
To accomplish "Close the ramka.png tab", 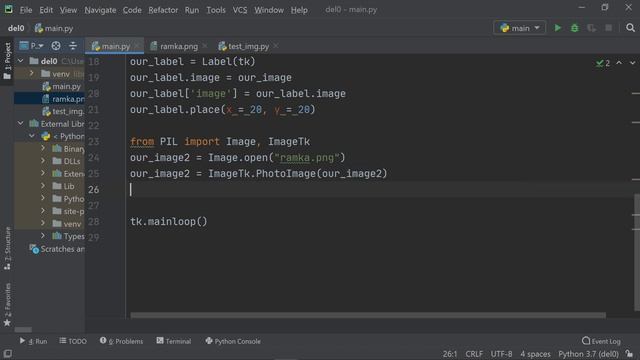I will click(x=205, y=46).
